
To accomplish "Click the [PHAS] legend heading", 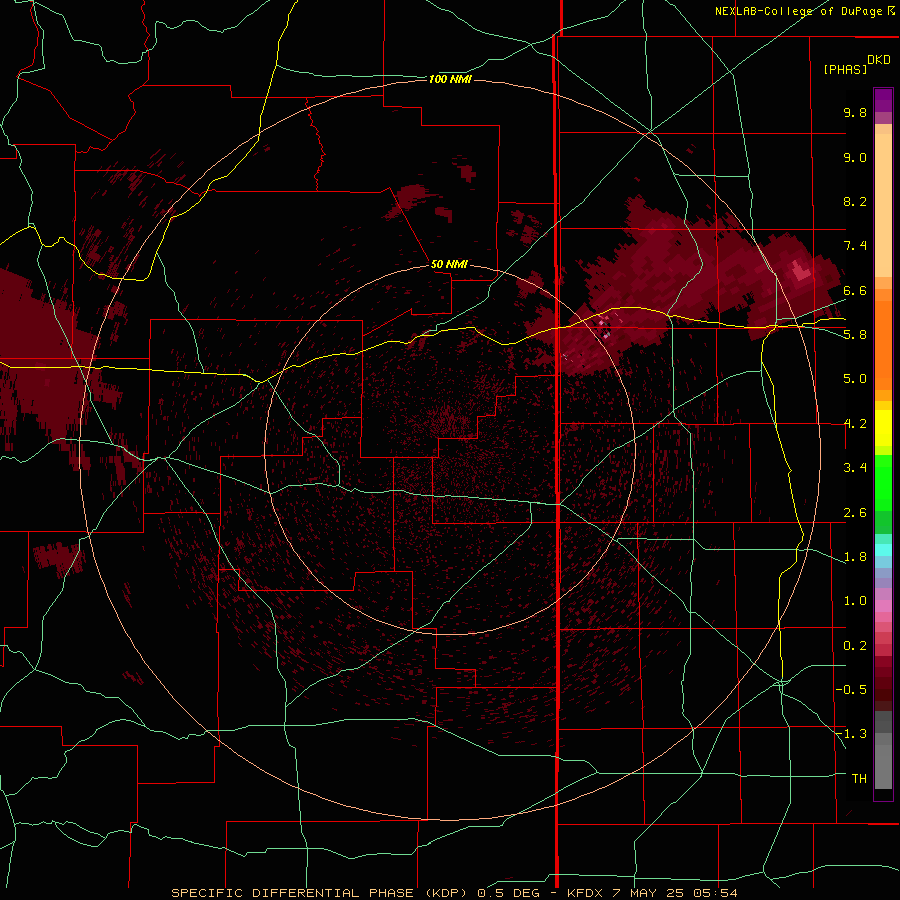I will 845,69.
